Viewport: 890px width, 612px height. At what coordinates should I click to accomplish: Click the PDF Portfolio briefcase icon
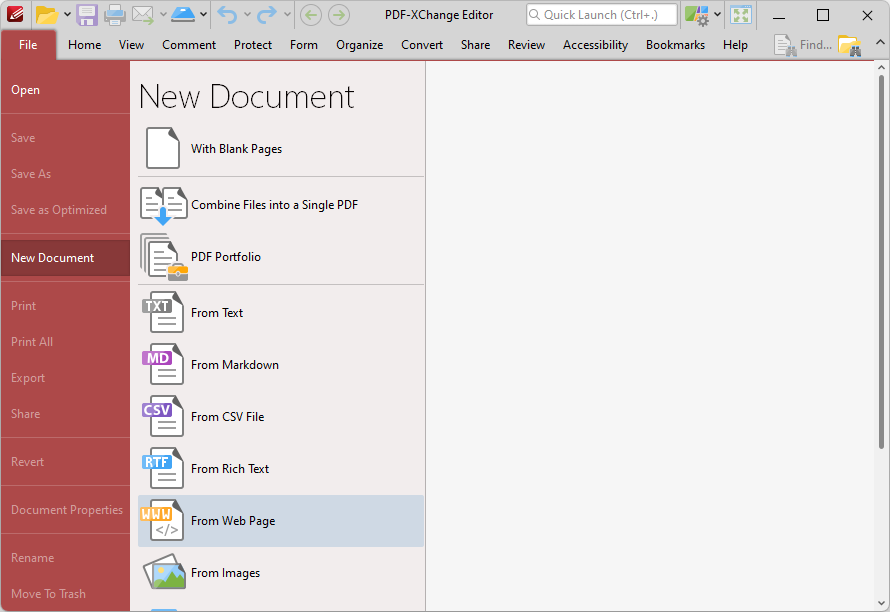click(x=163, y=257)
